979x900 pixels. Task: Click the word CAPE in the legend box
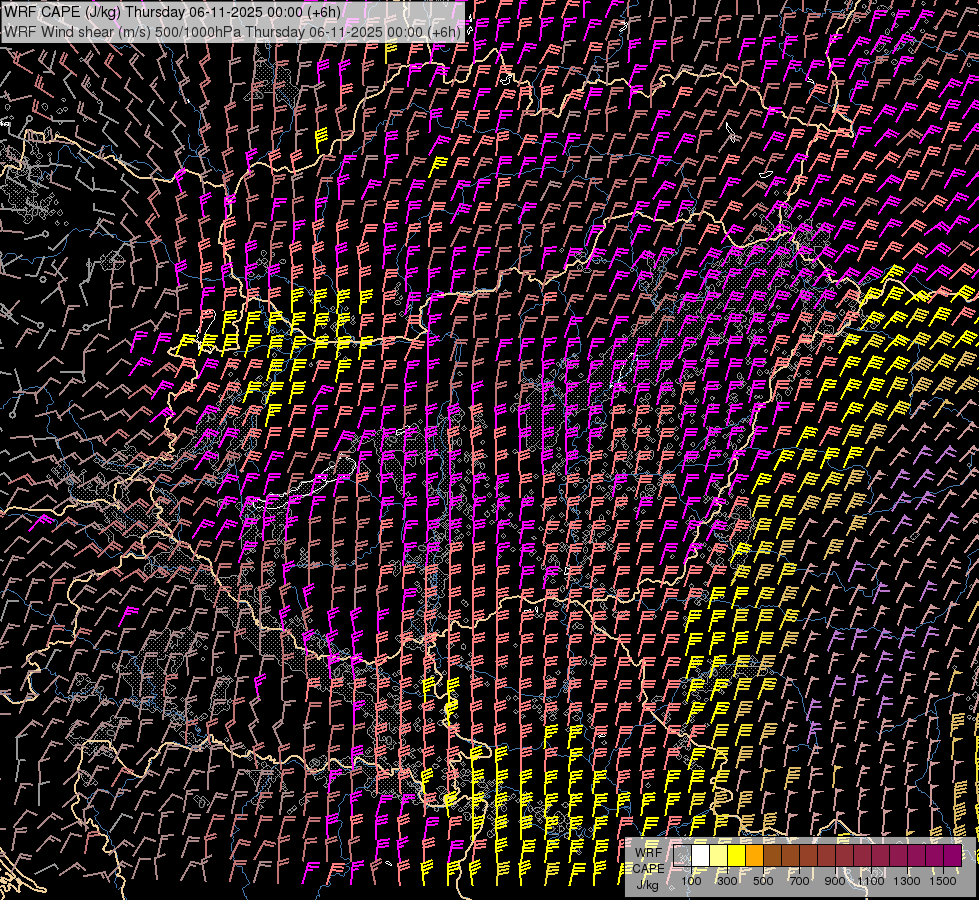pyautogui.click(x=648, y=869)
